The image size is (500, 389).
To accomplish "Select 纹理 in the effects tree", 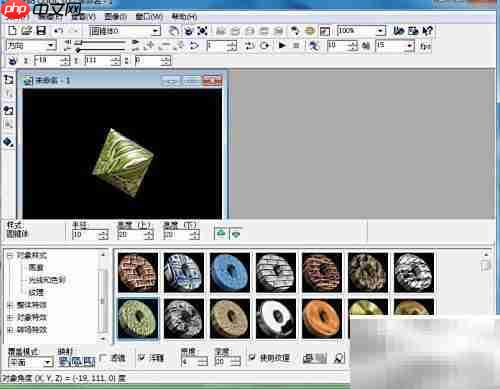I will [x=36, y=293].
